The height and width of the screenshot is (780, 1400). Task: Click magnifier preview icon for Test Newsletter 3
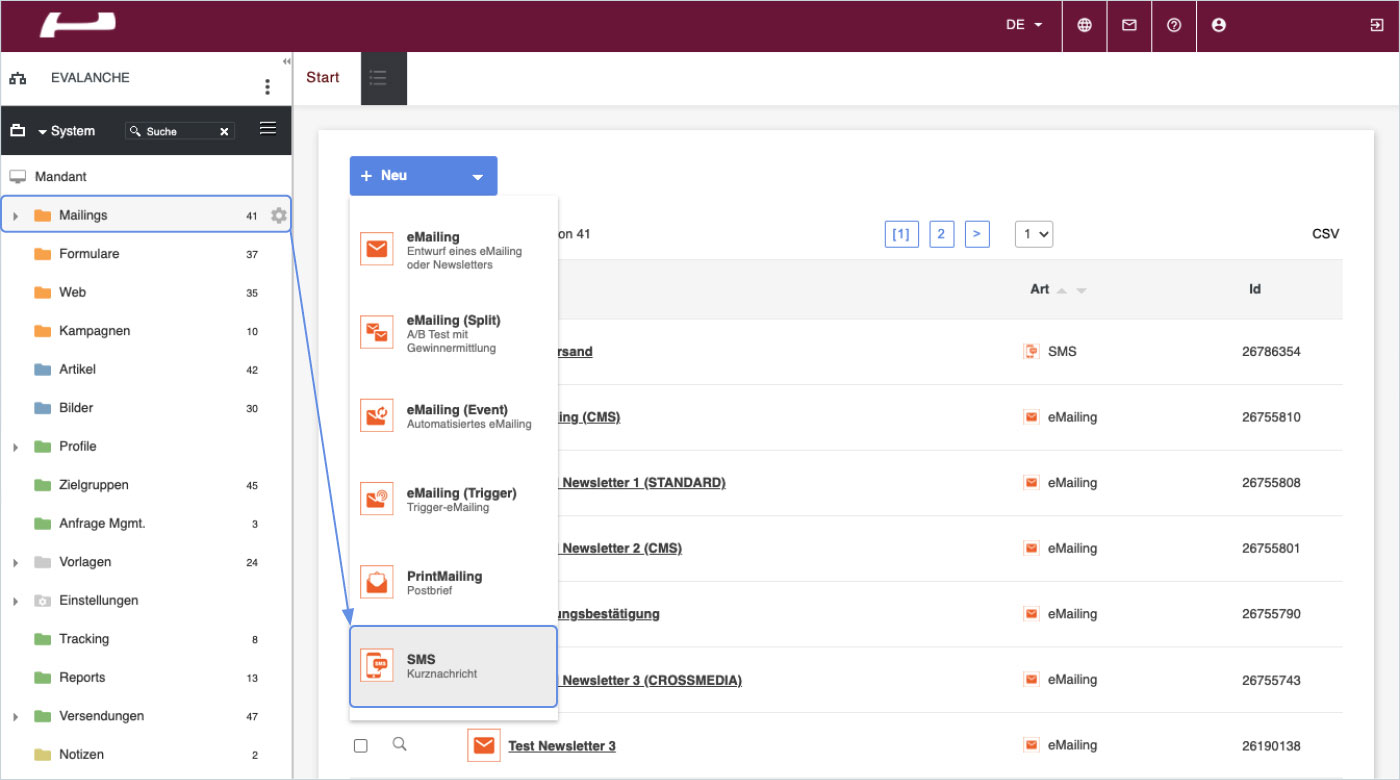(400, 745)
